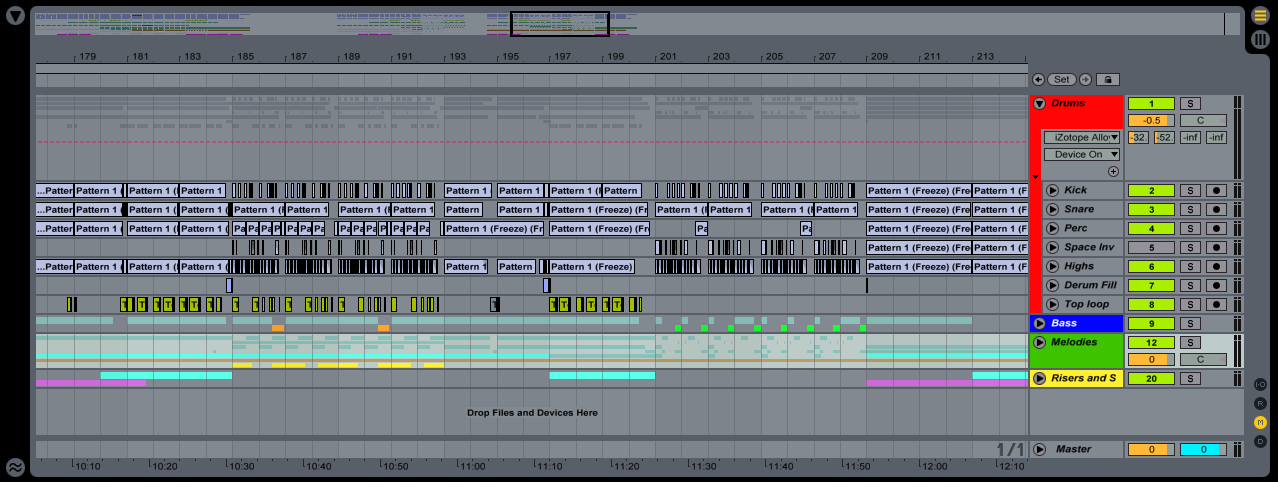Toggle the lock envelopes icon

[x=1107, y=79]
